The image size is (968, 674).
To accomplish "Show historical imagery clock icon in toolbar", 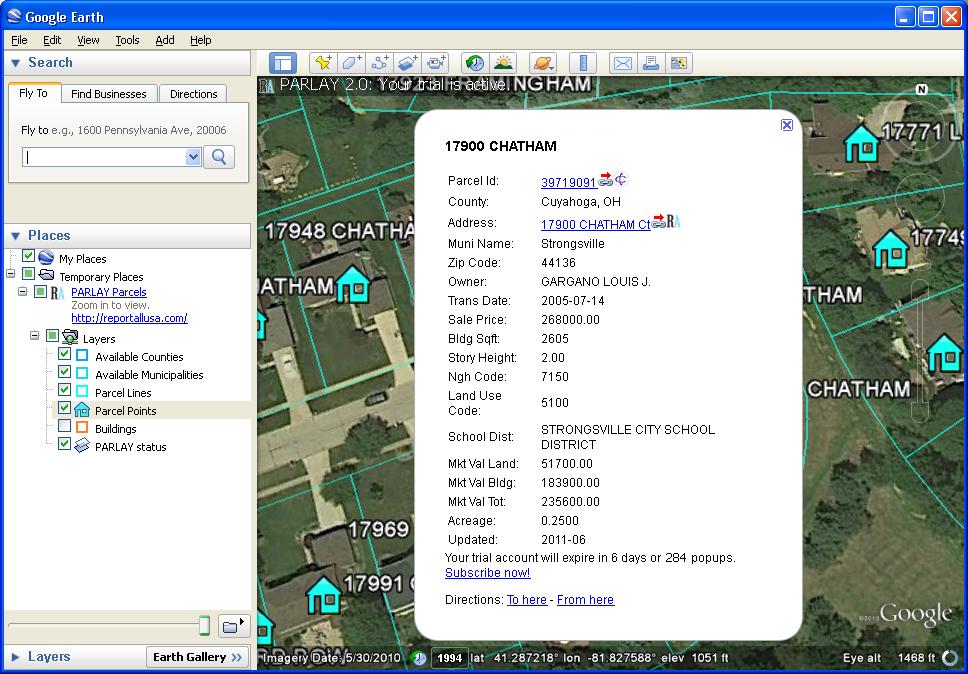I will (475, 63).
